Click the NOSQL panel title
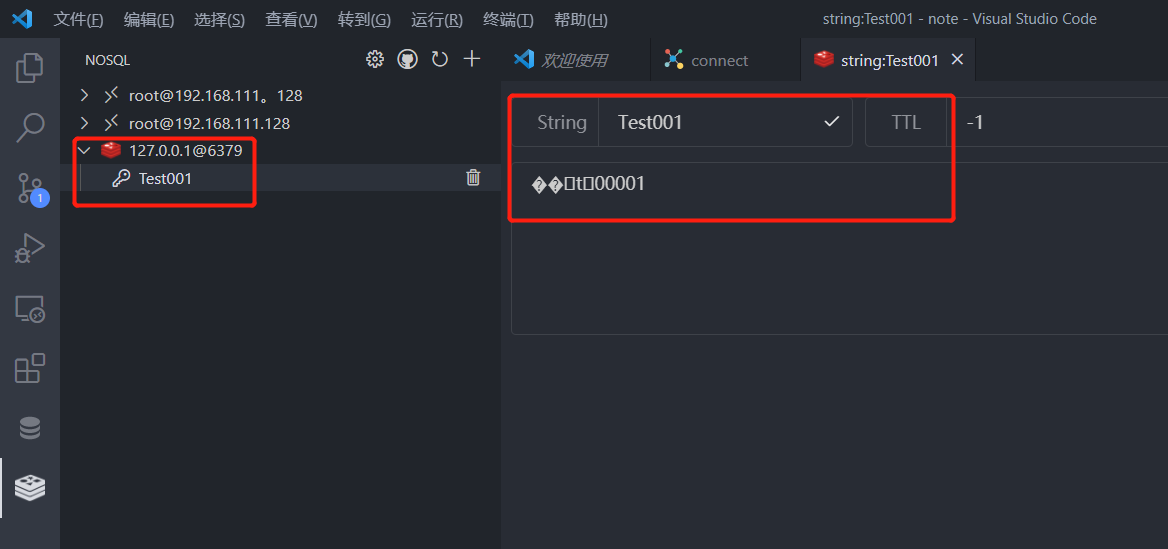Viewport: 1168px width, 549px height. (x=107, y=60)
